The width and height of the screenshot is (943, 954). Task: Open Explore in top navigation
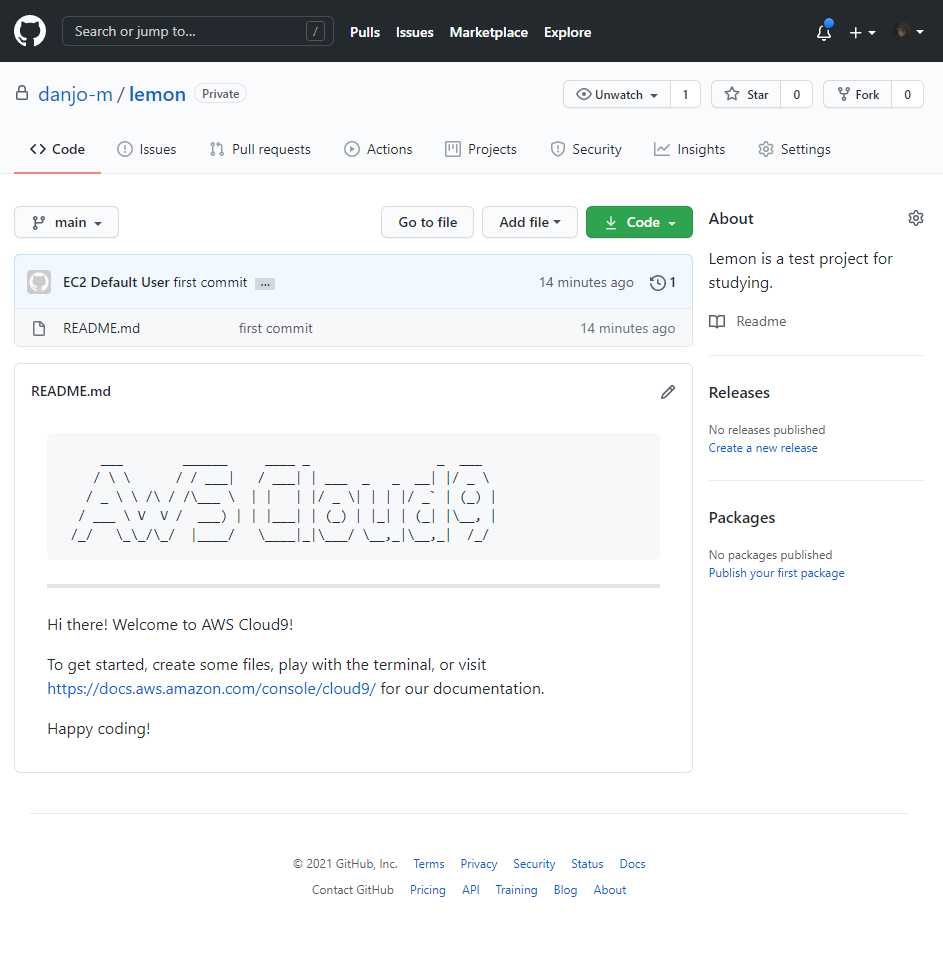click(567, 32)
